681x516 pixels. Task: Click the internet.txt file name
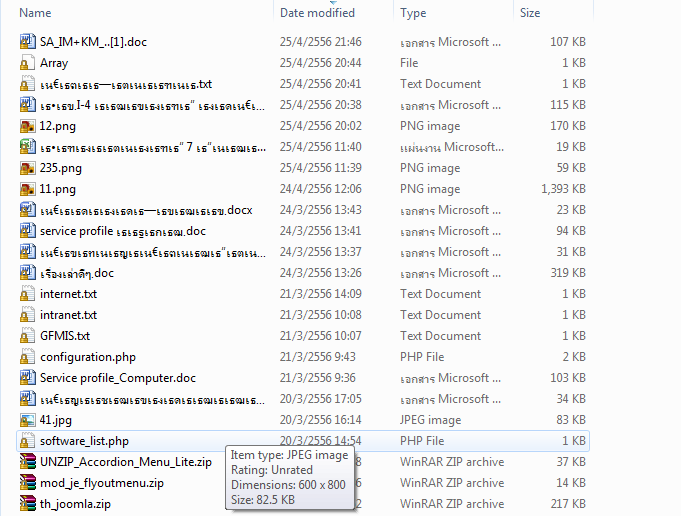(x=68, y=294)
